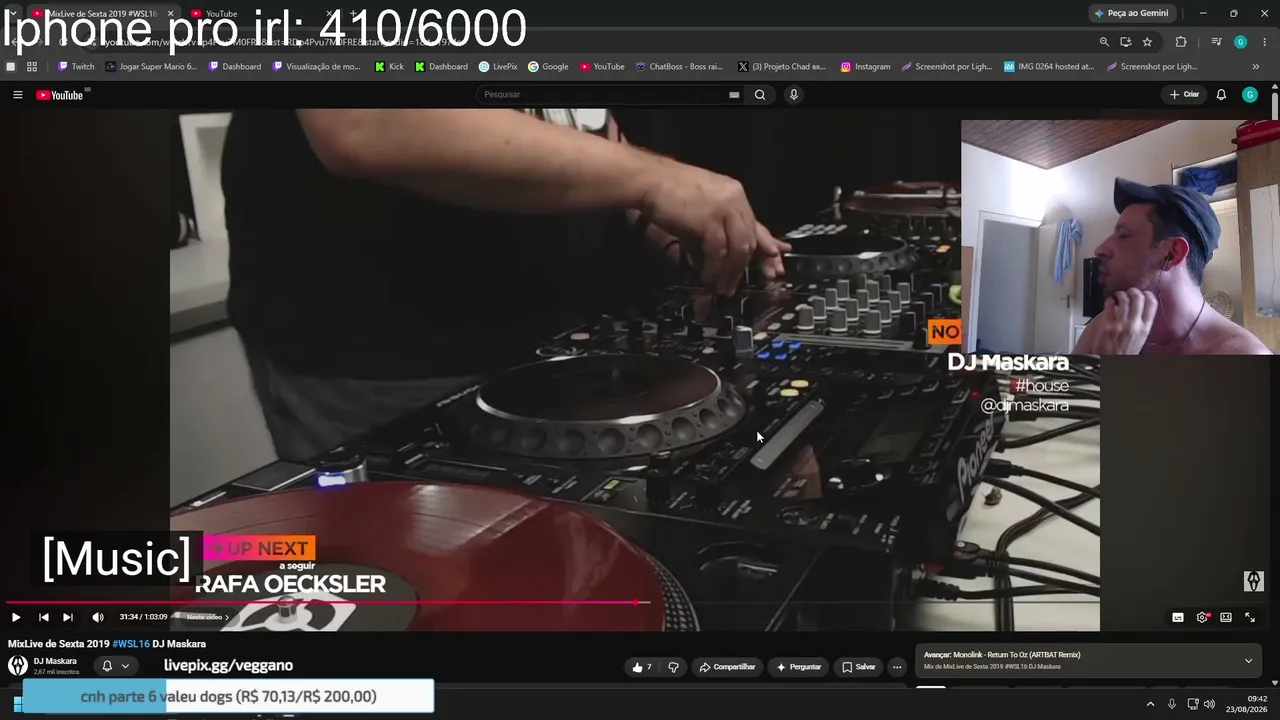Open the Twitch bookmark

pos(76,67)
